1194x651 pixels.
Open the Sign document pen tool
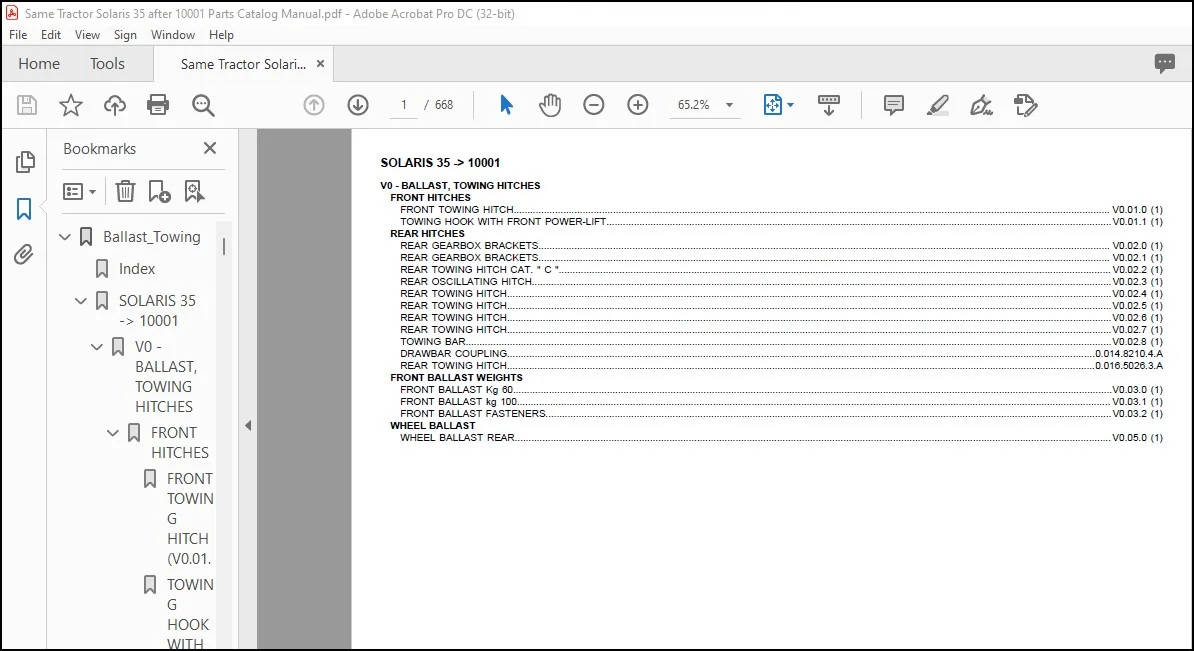click(x=982, y=105)
